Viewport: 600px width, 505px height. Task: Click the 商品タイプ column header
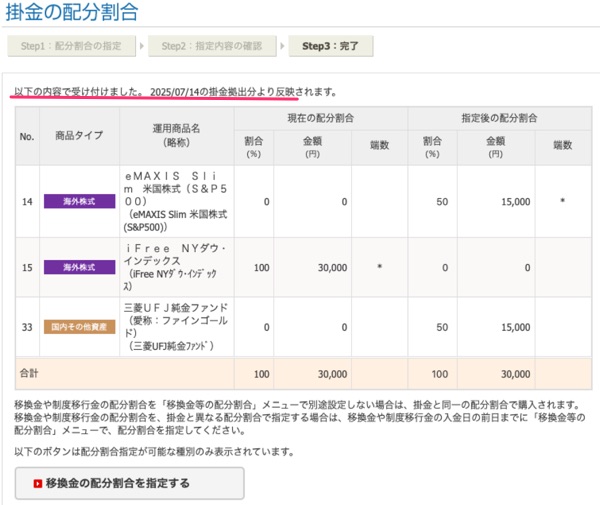click(x=79, y=135)
